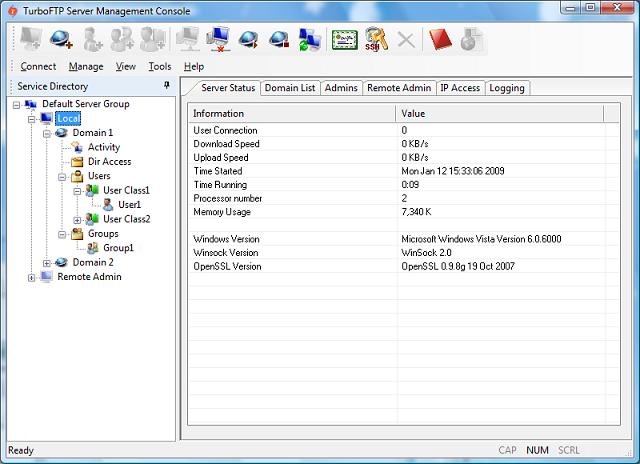Click the disconnect server toolbar icon

[219, 39]
